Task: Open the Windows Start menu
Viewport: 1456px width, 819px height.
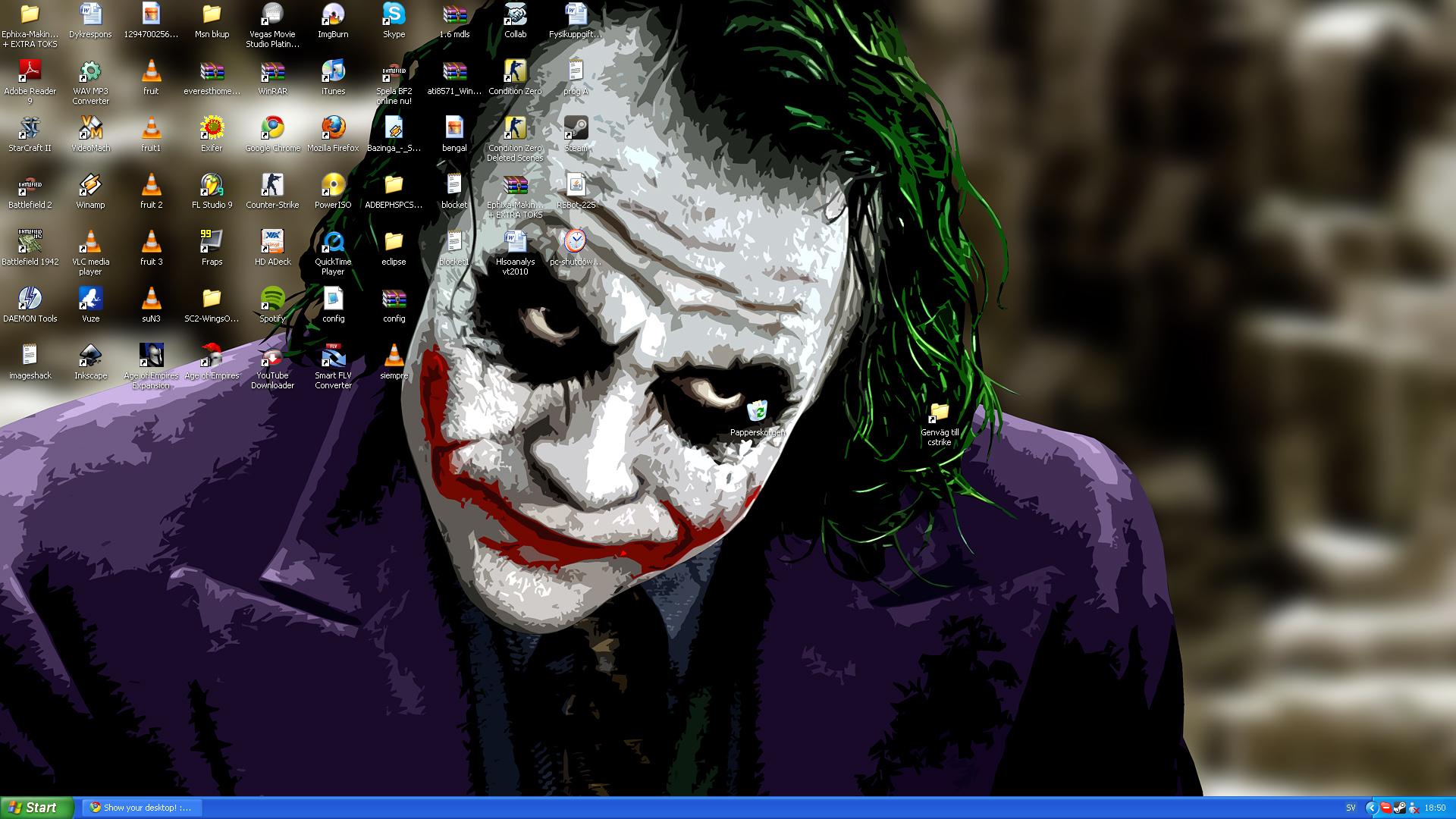Action: pos(37,808)
